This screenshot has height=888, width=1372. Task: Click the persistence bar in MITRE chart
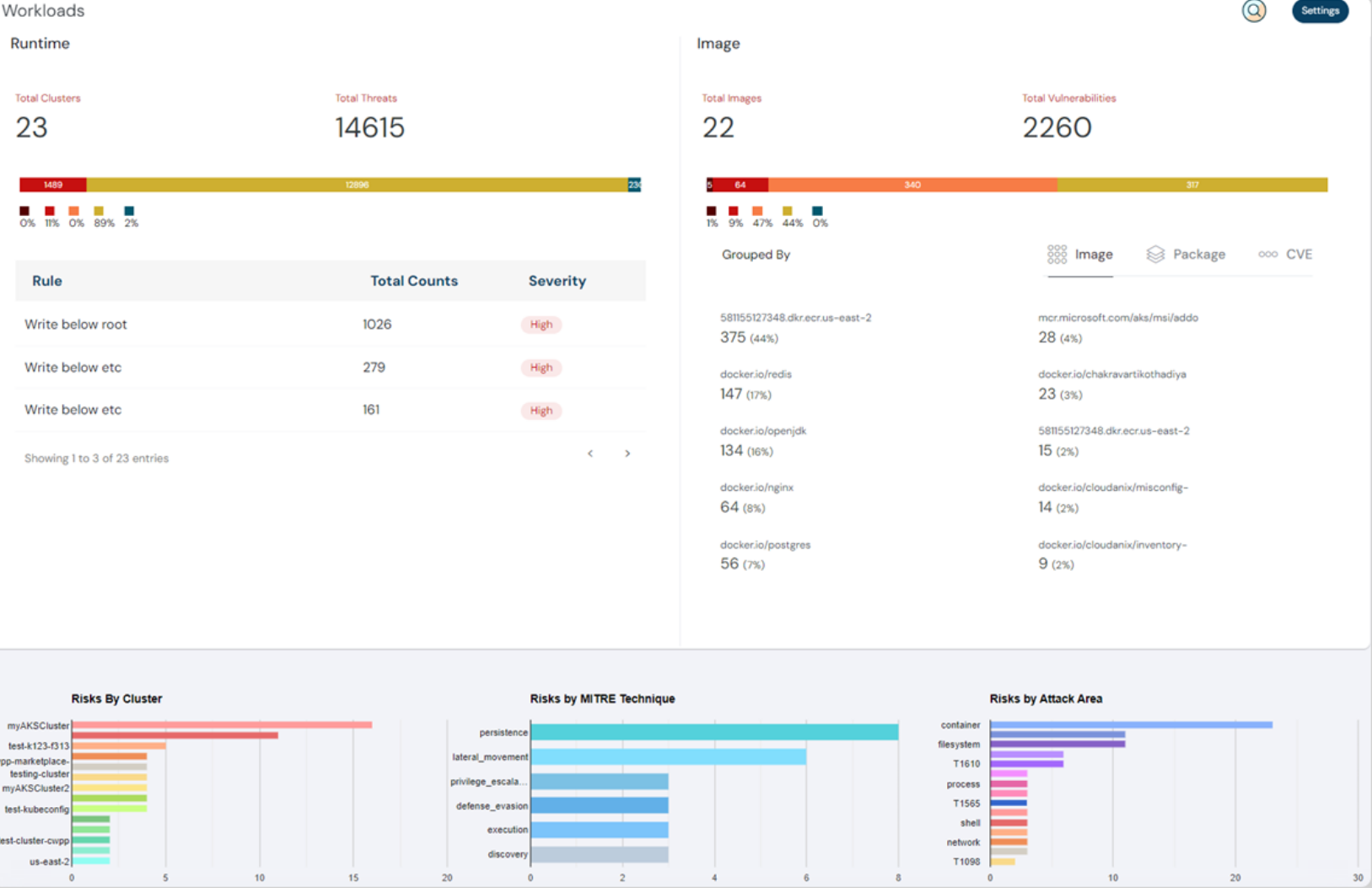point(713,732)
